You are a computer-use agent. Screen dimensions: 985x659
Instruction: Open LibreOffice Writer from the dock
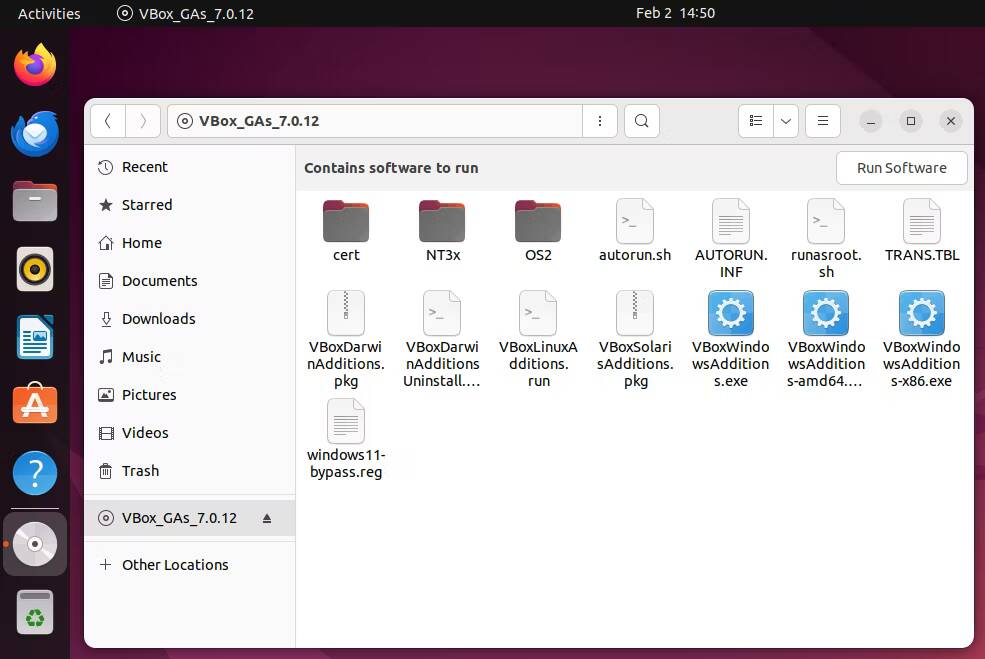click(x=35, y=337)
